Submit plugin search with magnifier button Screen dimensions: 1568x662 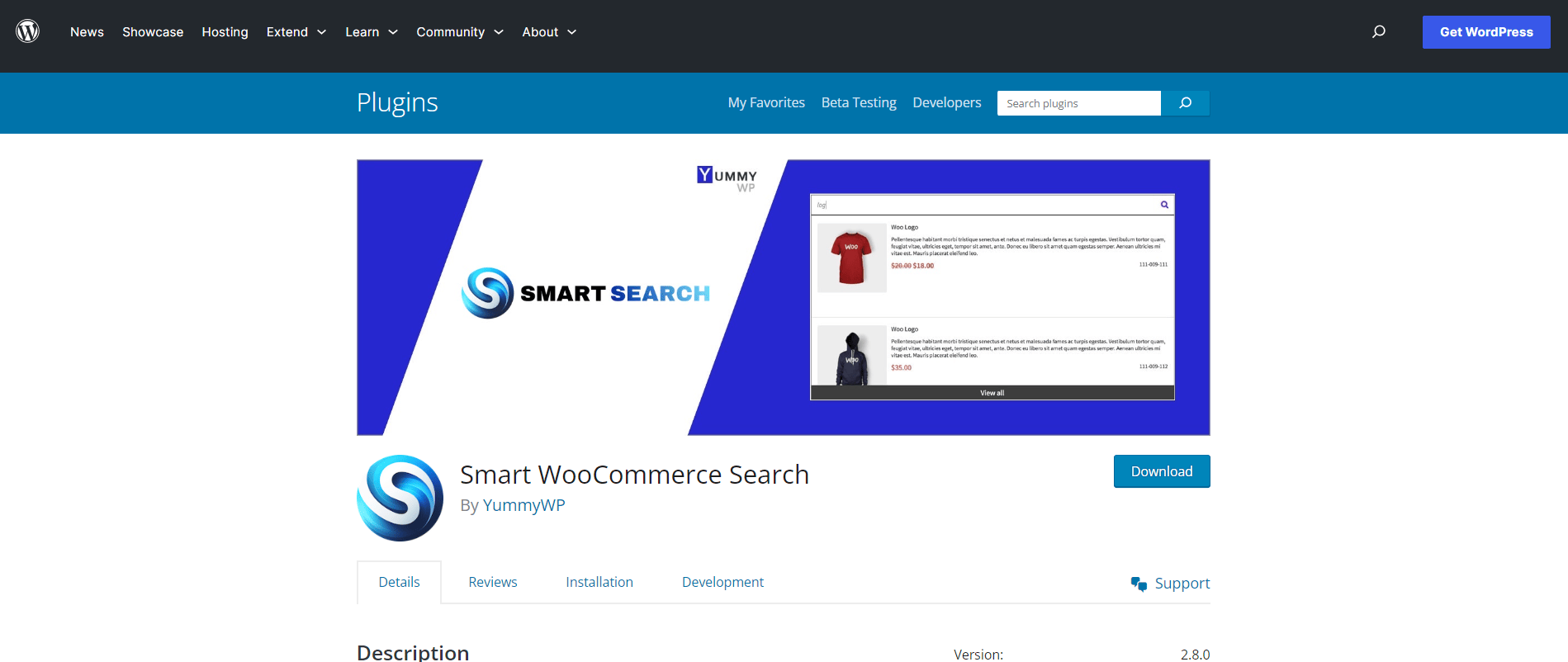1185,103
